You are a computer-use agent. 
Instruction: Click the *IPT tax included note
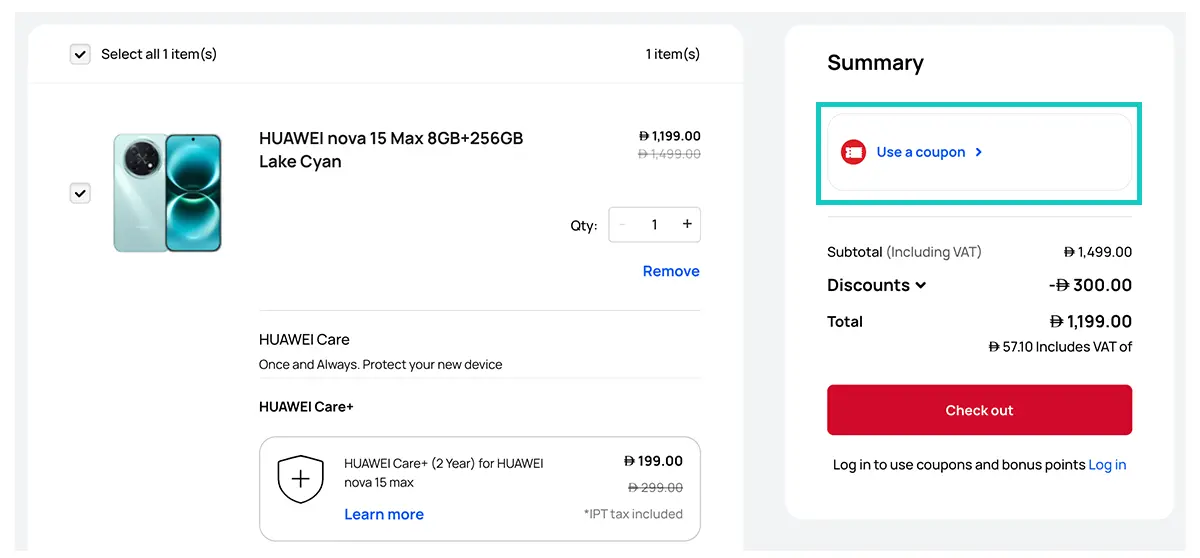coord(633,514)
